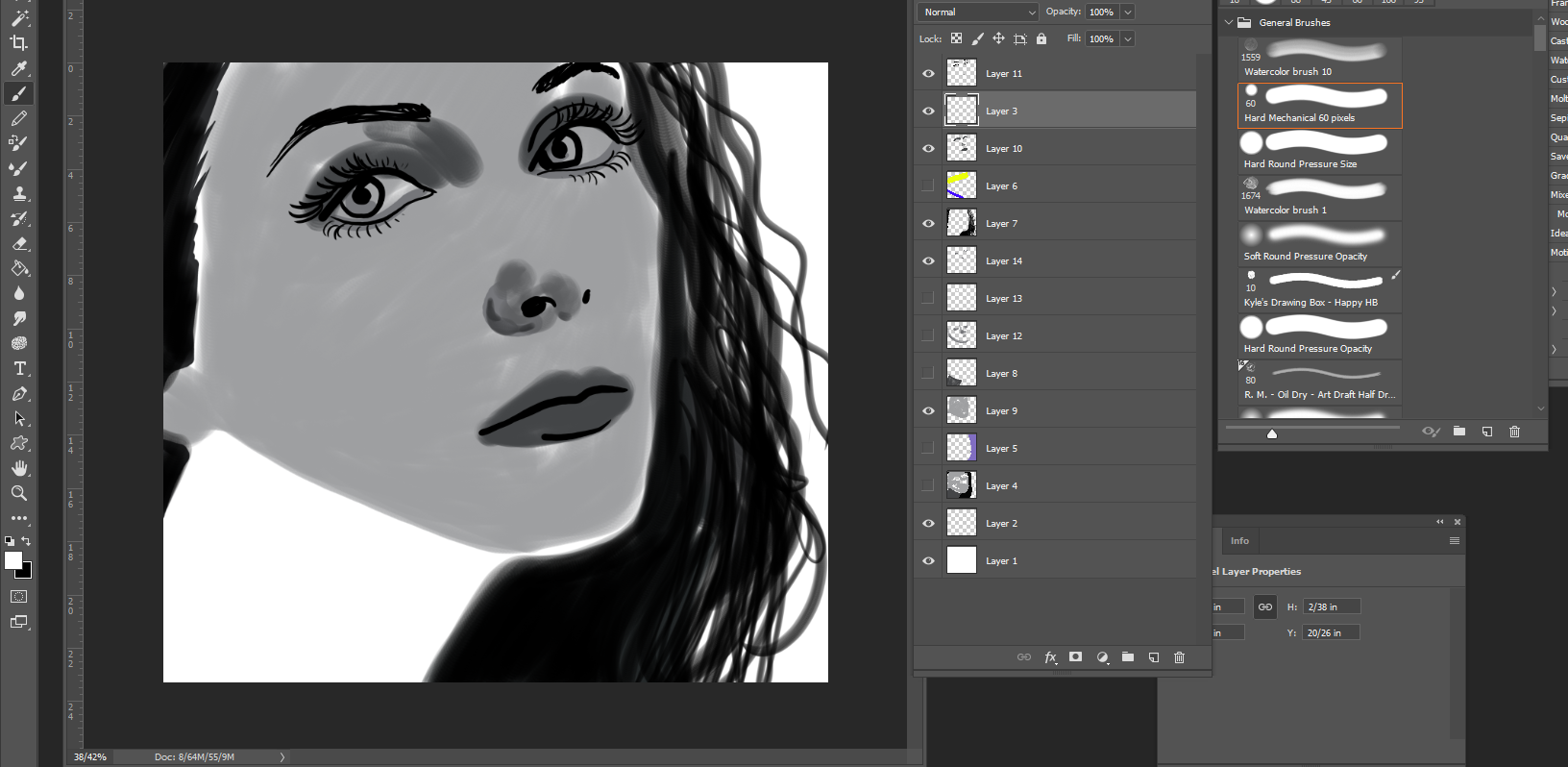Choose the Zoom tool
1568x767 pixels.
[18, 493]
